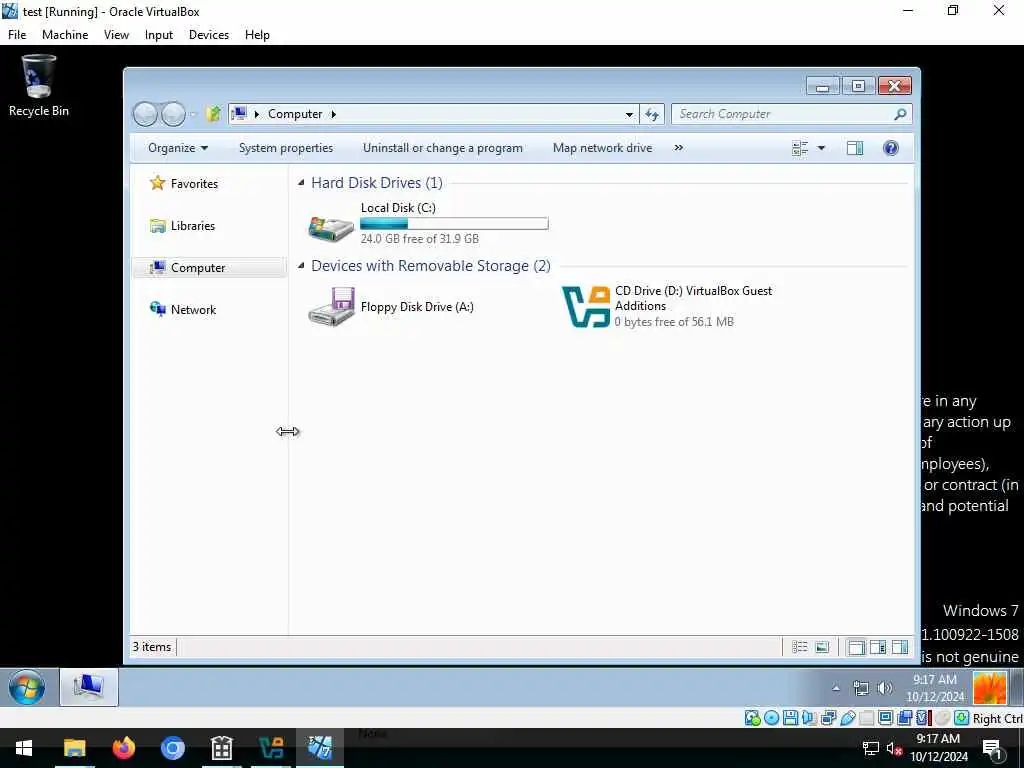Open the VirtualBox Help menu
This screenshot has height=768, width=1024.
(x=257, y=35)
